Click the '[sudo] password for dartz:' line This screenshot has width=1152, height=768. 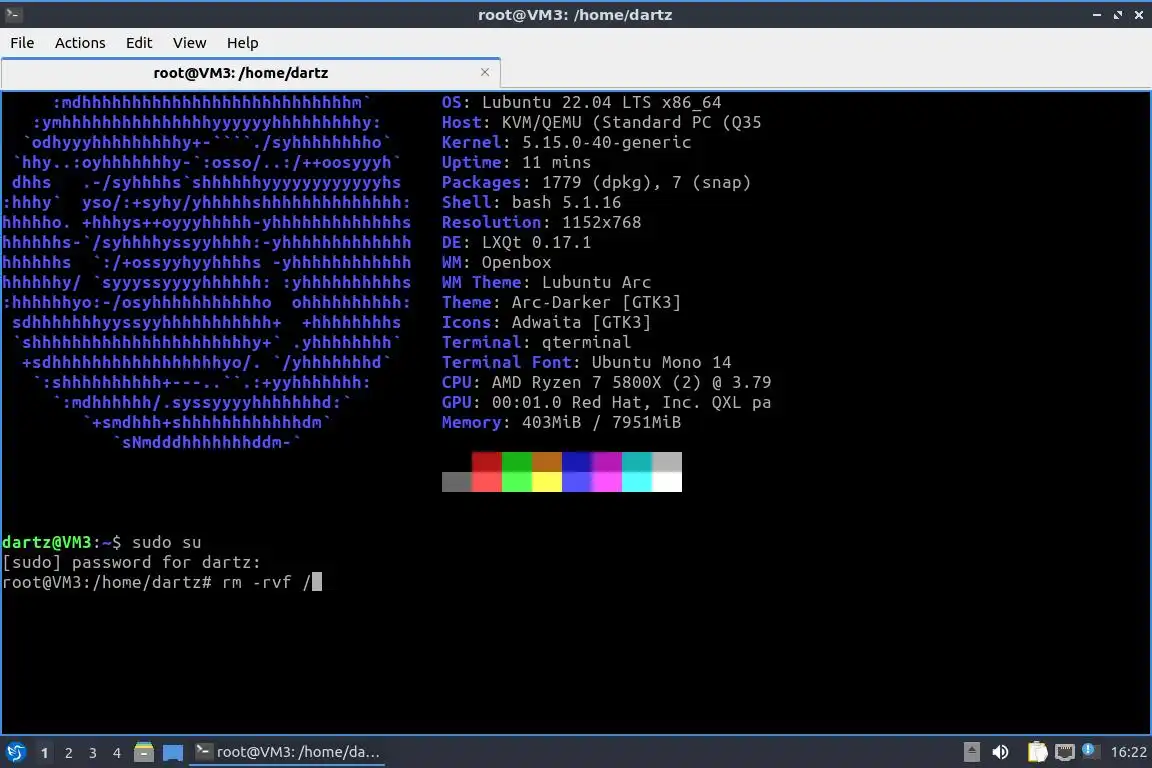coord(132,563)
